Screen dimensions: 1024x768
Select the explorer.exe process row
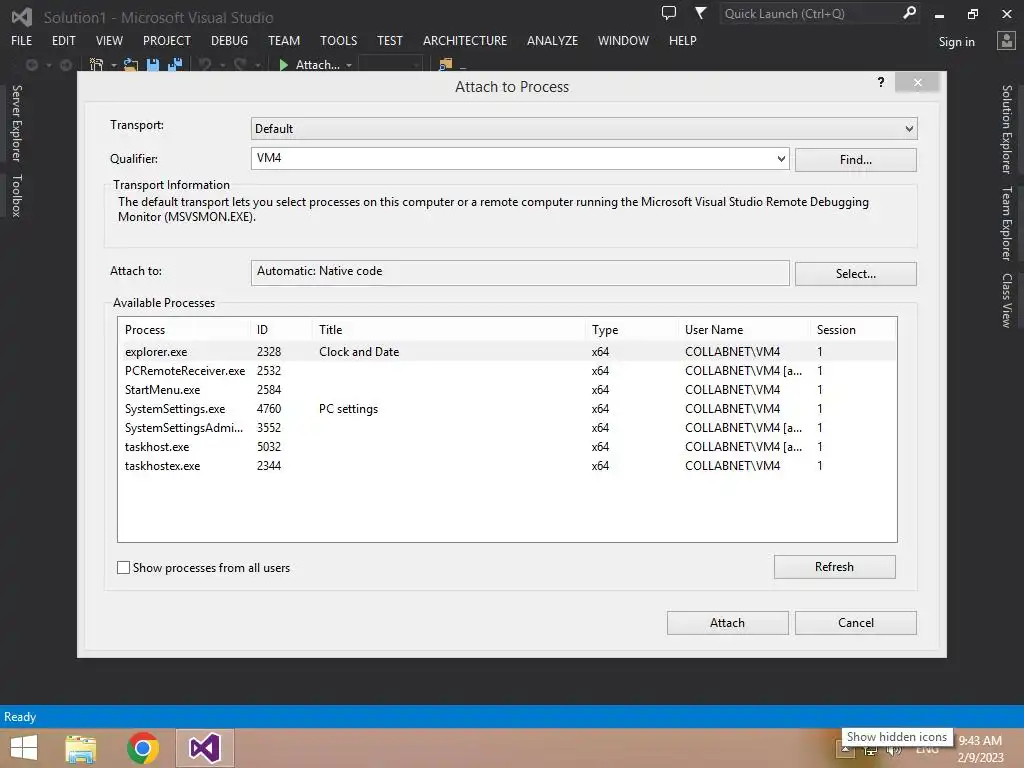point(507,351)
